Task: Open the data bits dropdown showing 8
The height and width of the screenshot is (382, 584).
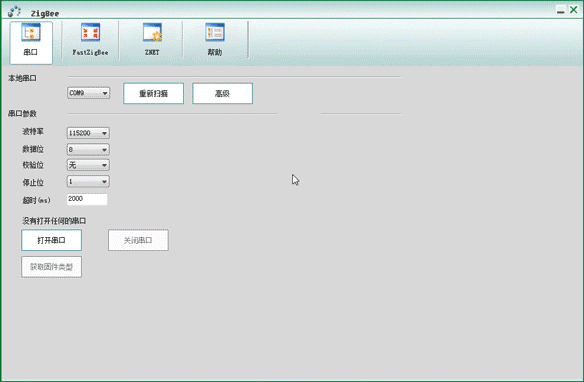Action: pos(88,149)
